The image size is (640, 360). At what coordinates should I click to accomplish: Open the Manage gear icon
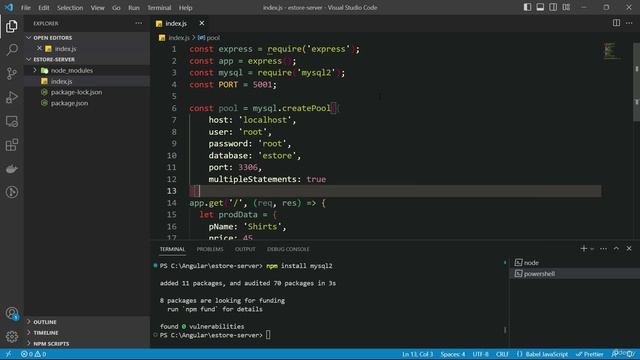[11, 336]
